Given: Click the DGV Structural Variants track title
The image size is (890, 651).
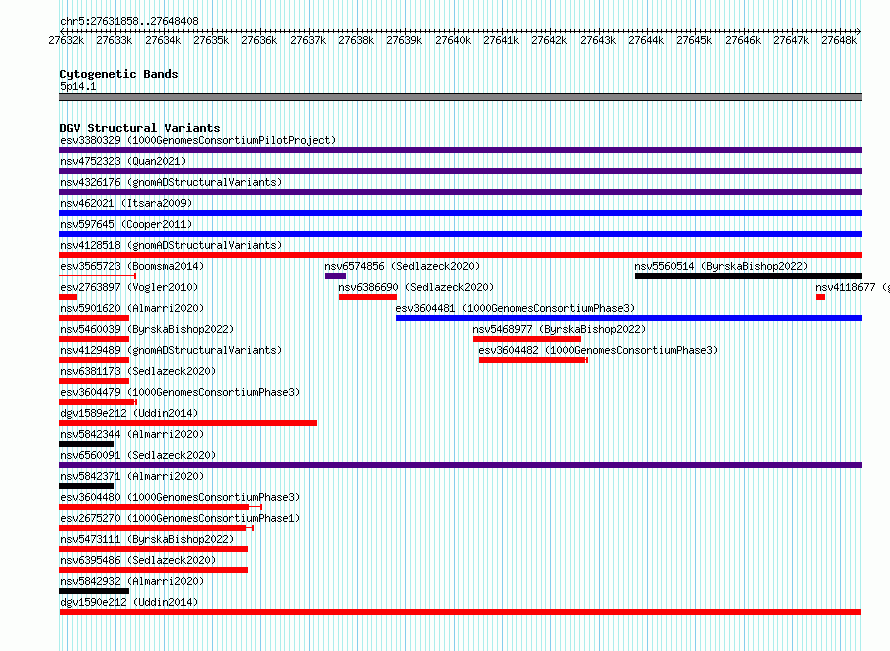Looking at the screenshot, I should pos(140,128).
